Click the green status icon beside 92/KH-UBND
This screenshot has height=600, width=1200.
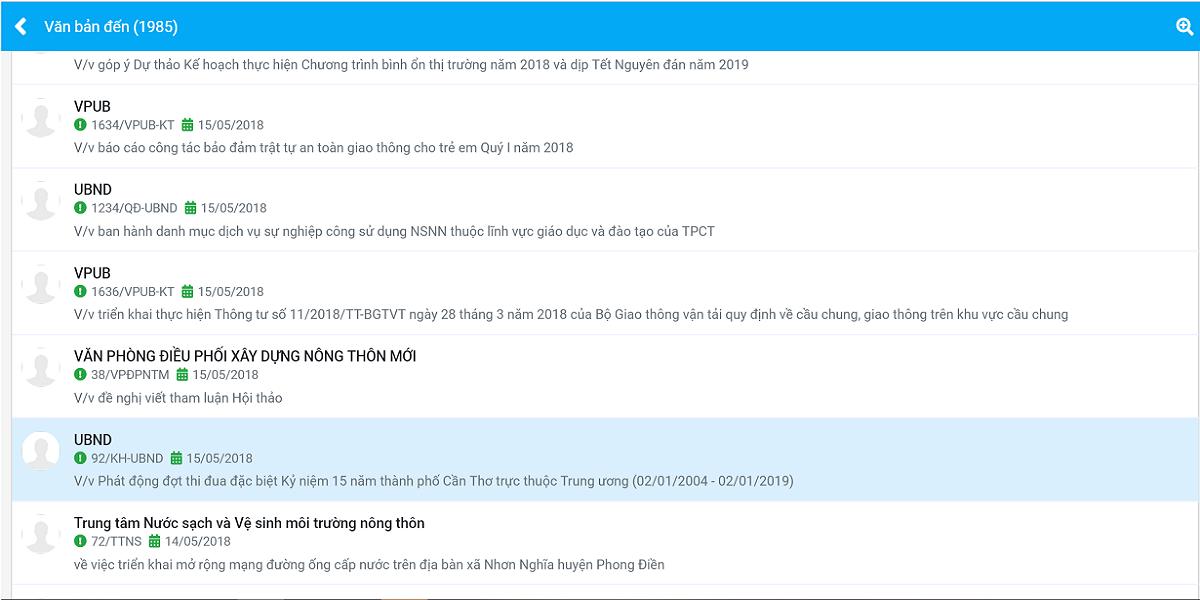(x=80, y=458)
